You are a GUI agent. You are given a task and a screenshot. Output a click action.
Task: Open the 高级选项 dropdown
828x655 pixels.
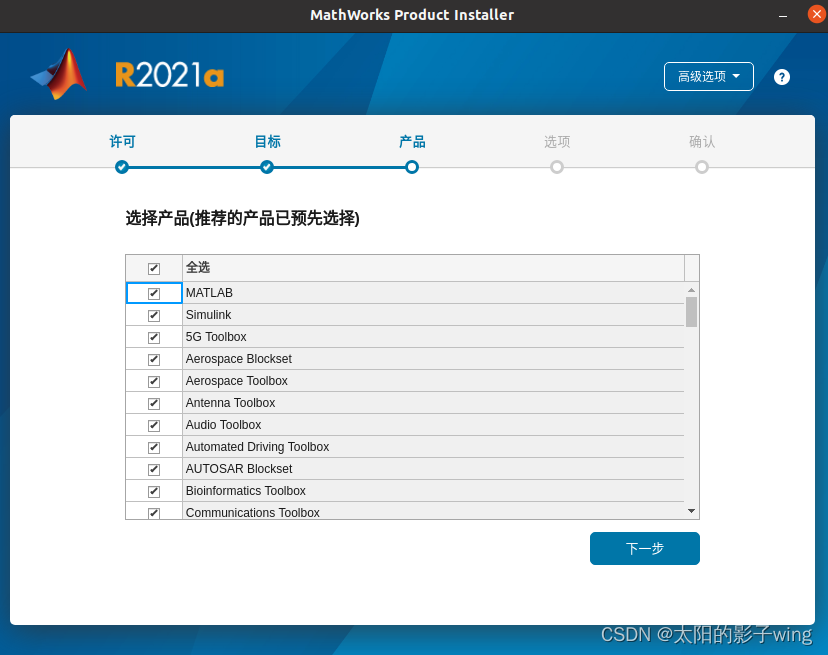click(708, 77)
